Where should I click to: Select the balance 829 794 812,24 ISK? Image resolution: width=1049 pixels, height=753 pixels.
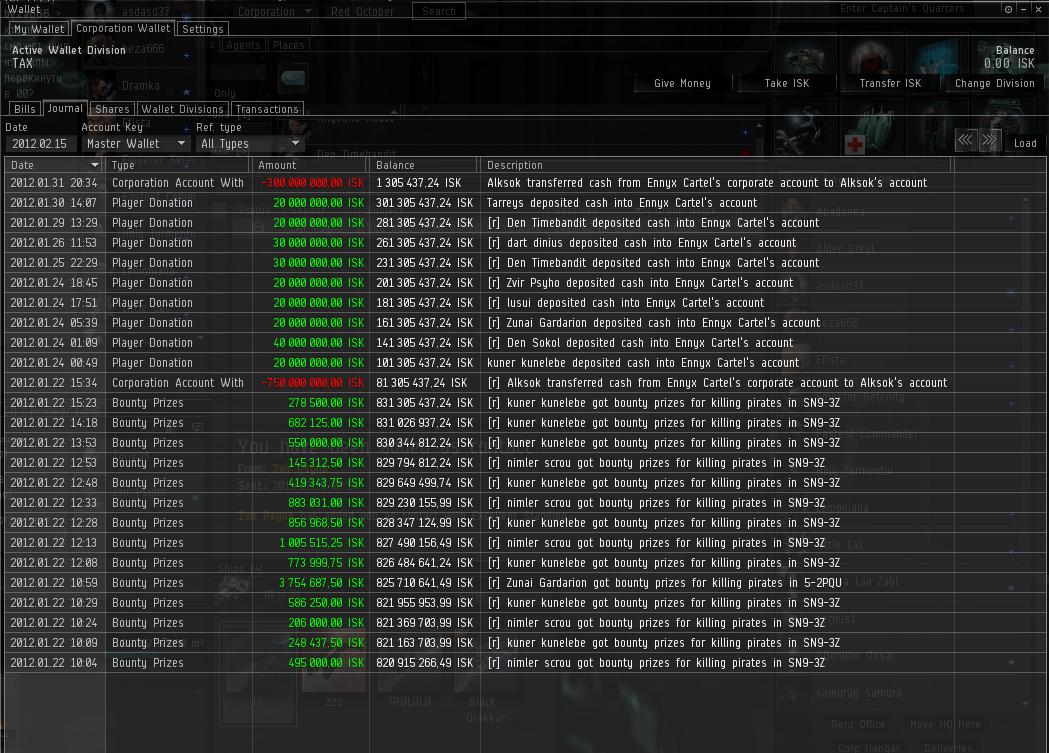point(424,463)
